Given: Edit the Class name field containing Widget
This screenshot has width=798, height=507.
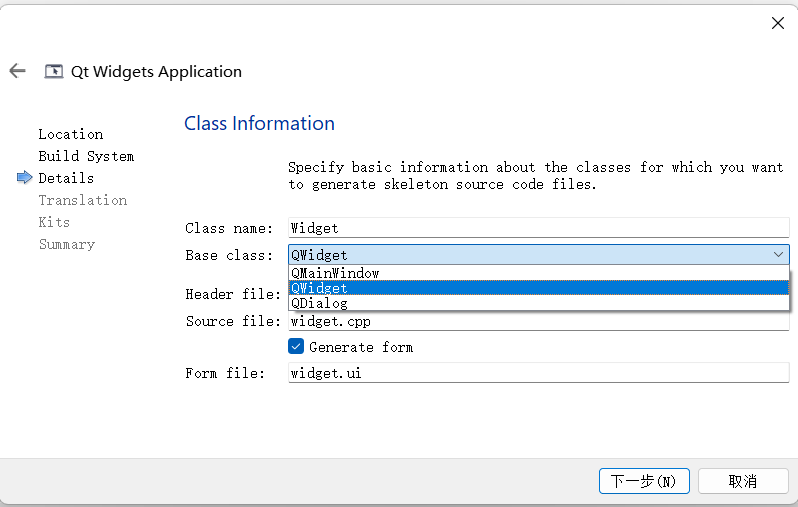Looking at the screenshot, I should [x=538, y=228].
